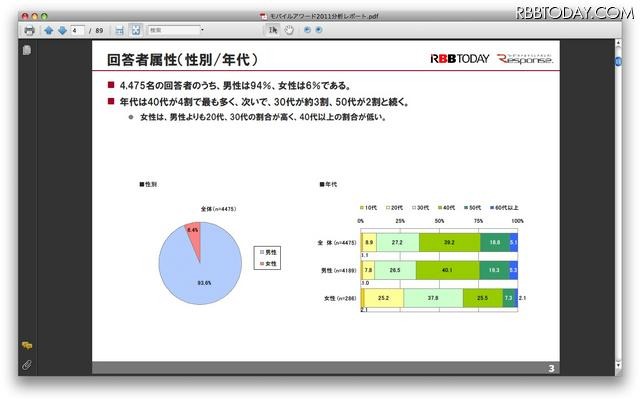This screenshot has width=640, height=400.
Task: Click the next view round arrow button
Action: 319,30
